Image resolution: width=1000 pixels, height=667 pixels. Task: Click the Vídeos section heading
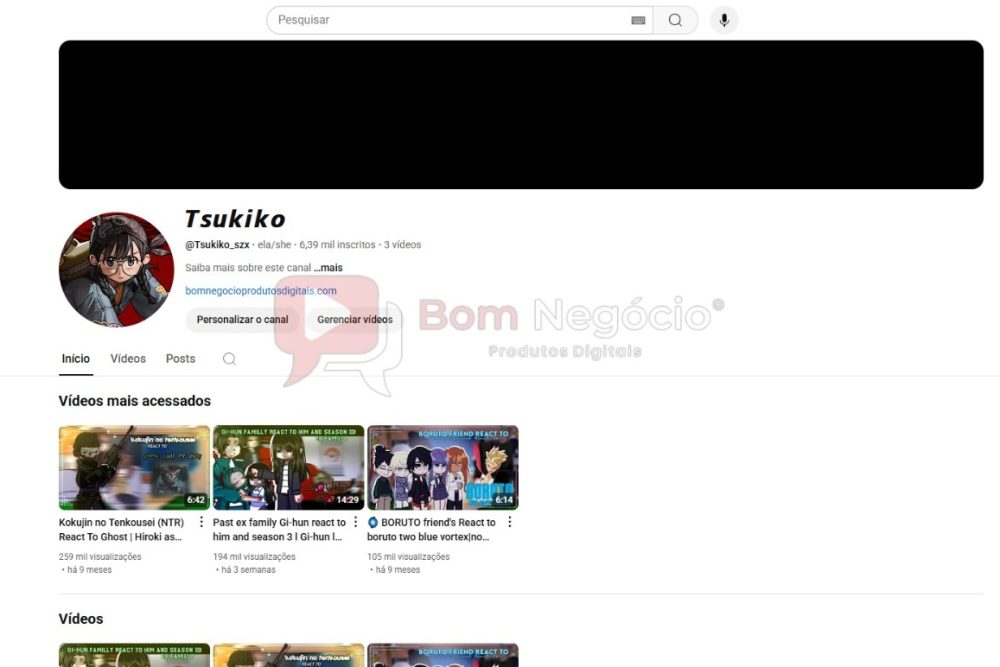click(x=81, y=619)
